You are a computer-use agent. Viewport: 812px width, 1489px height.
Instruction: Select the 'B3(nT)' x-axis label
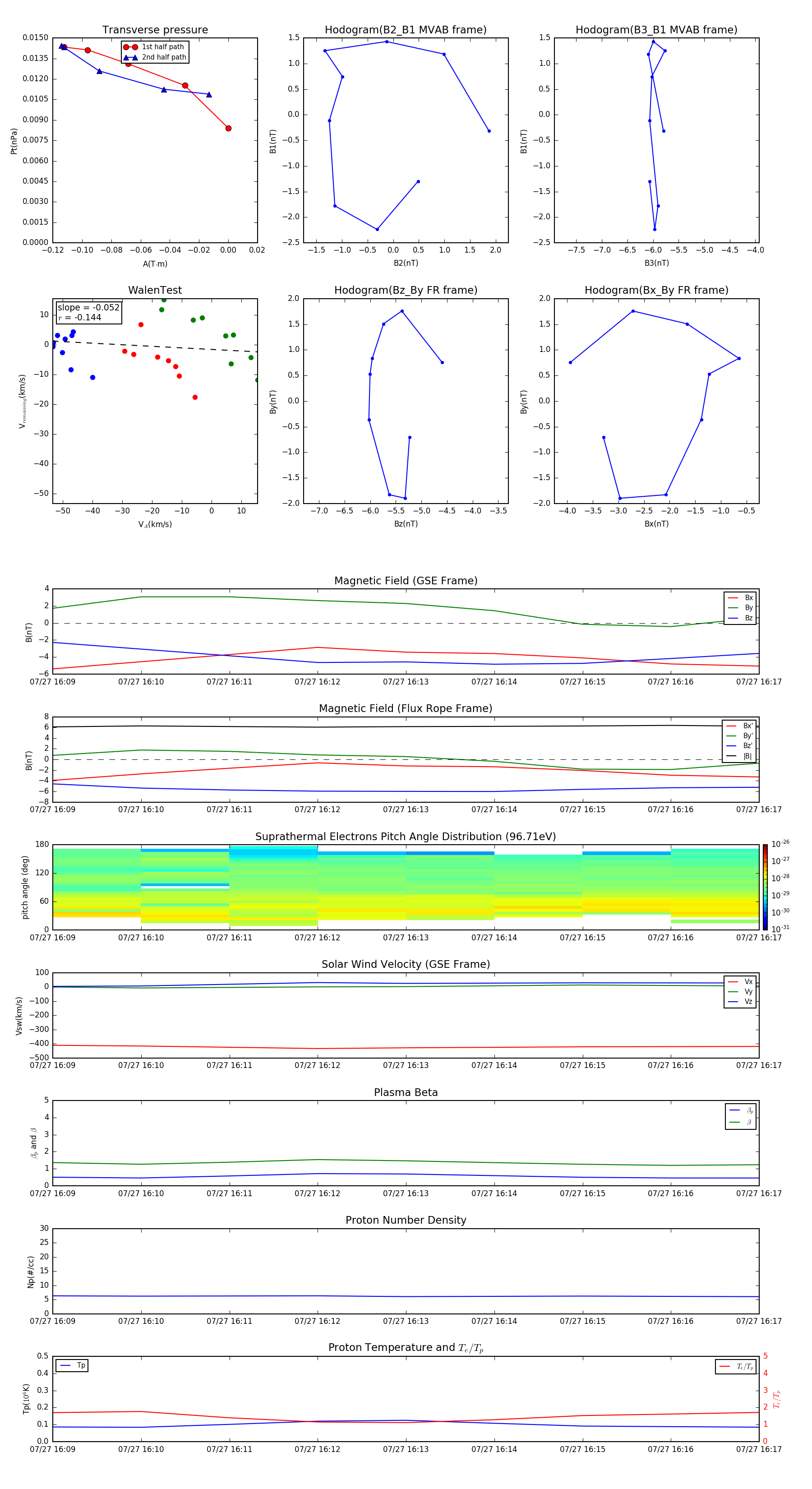(656, 263)
